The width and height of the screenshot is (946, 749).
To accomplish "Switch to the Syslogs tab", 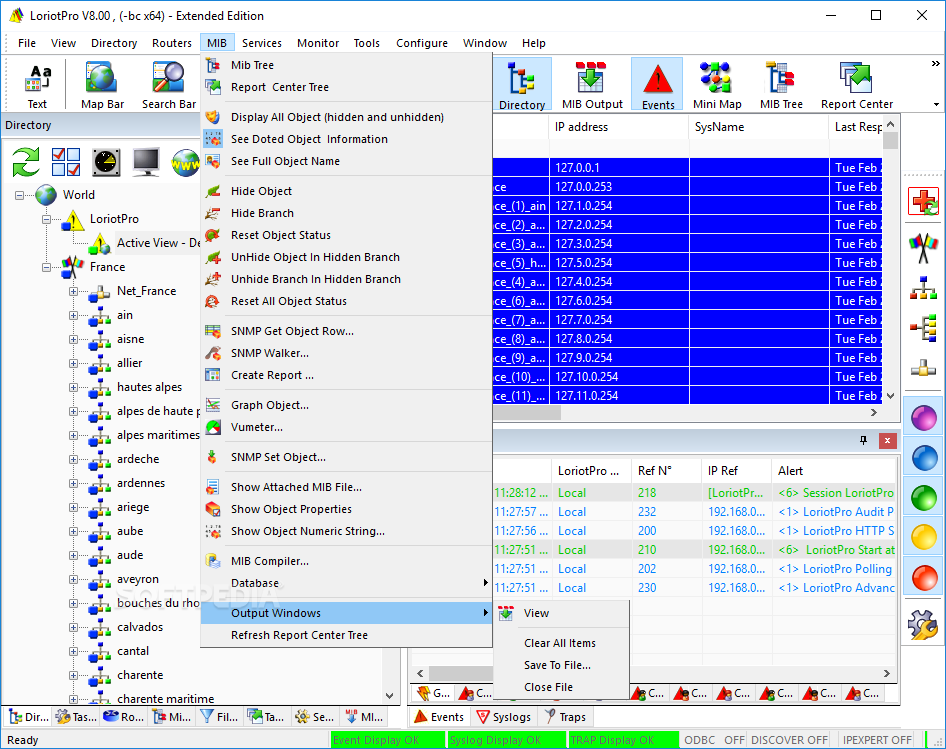I will pyautogui.click(x=504, y=717).
